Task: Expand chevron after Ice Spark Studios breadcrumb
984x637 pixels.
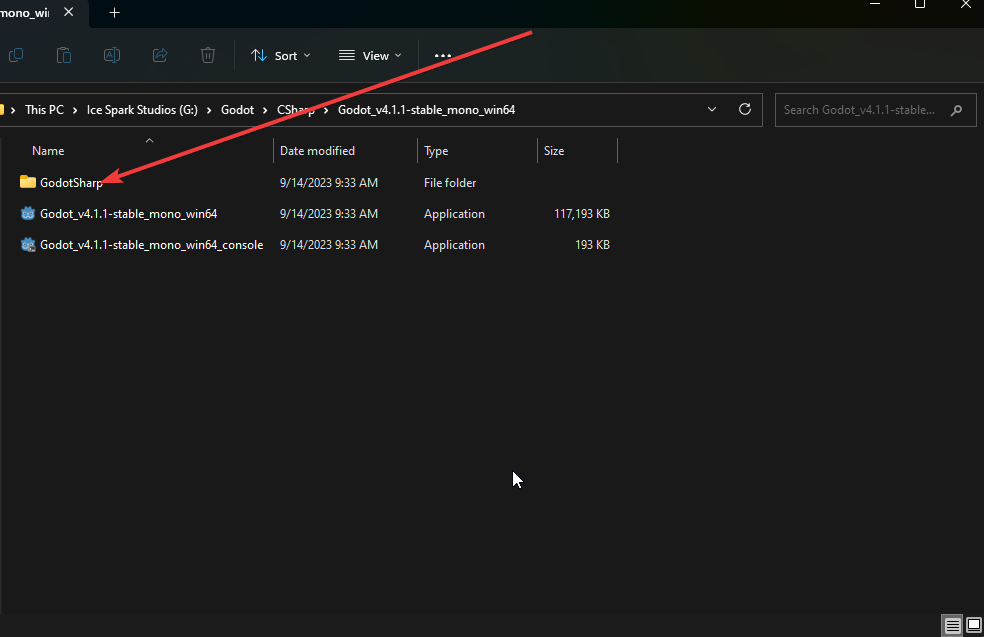Action: click(209, 110)
